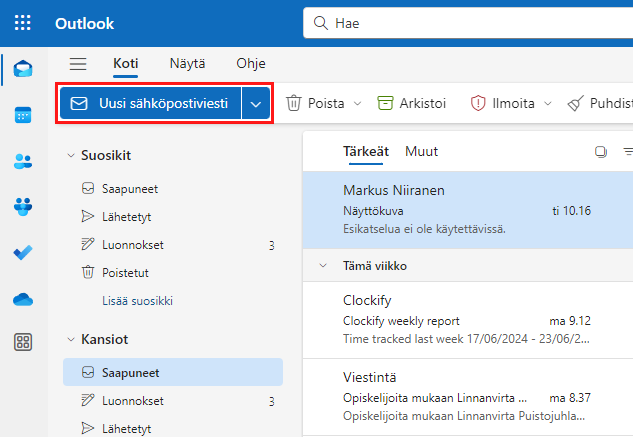Image resolution: width=633 pixels, height=437 pixels.
Task: Click in the Hae search field
Action: coord(468,23)
